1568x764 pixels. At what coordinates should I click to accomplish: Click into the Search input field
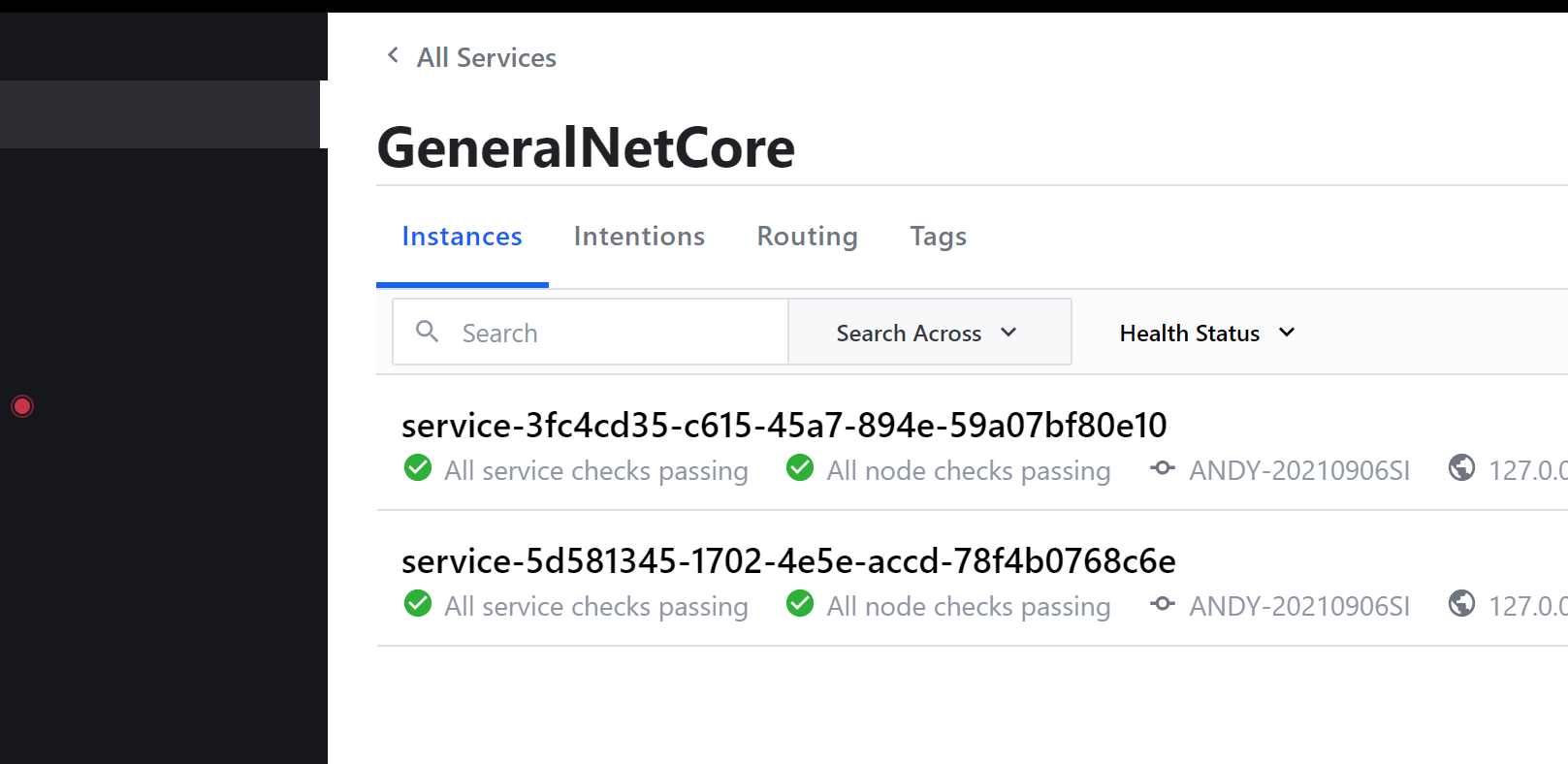point(611,333)
